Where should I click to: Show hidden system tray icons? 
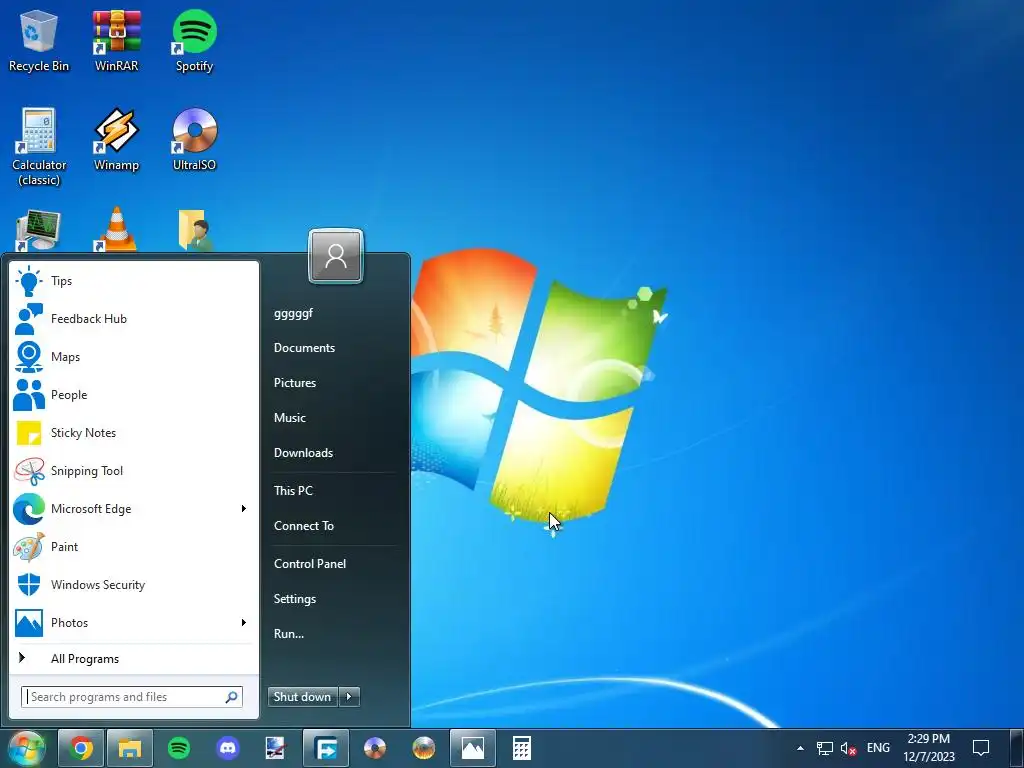800,748
